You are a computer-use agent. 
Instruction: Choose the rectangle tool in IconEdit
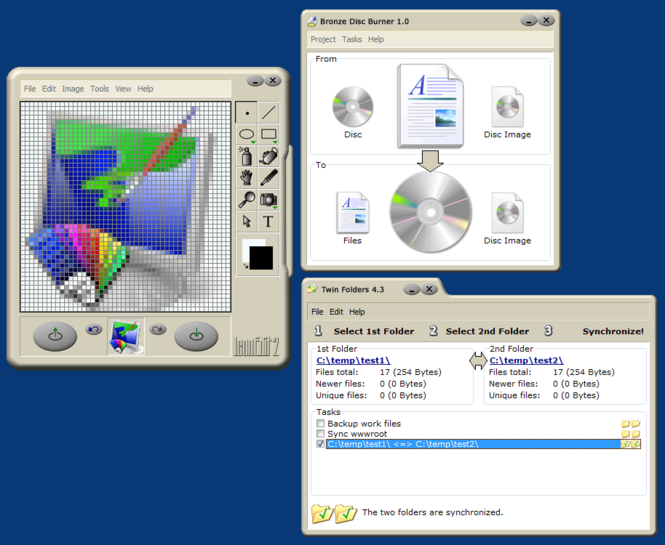[x=268, y=134]
